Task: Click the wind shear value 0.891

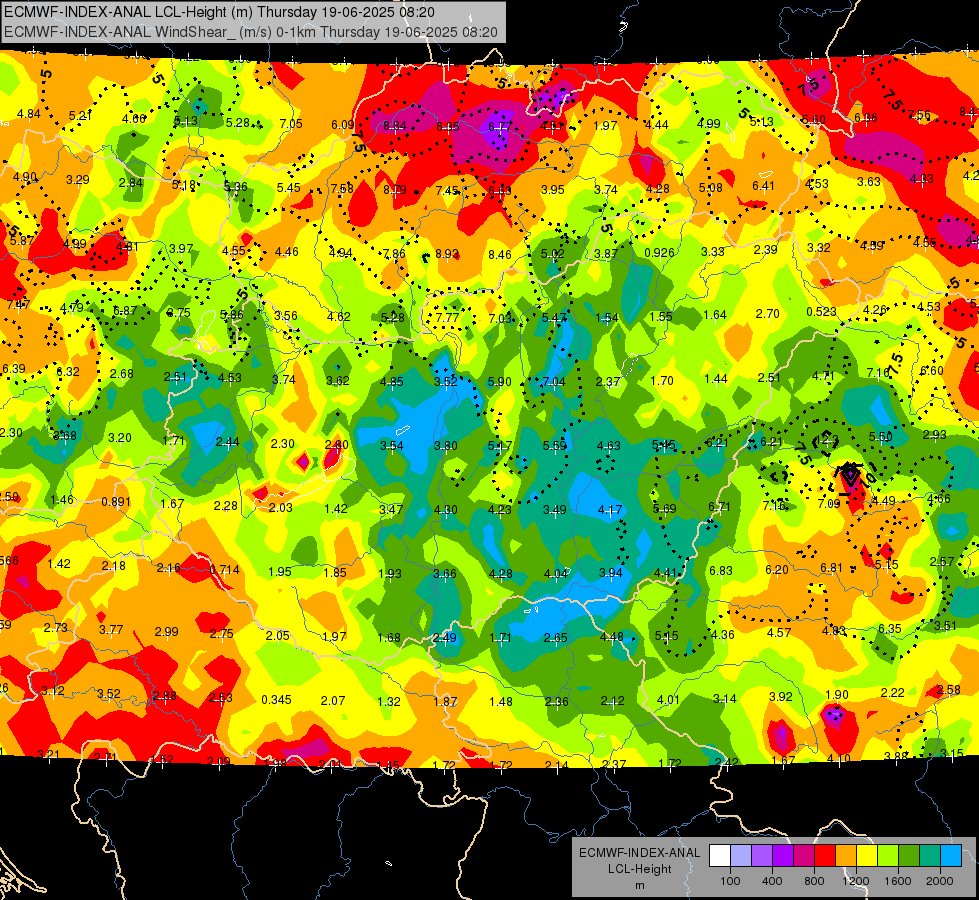Action: [x=116, y=502]
